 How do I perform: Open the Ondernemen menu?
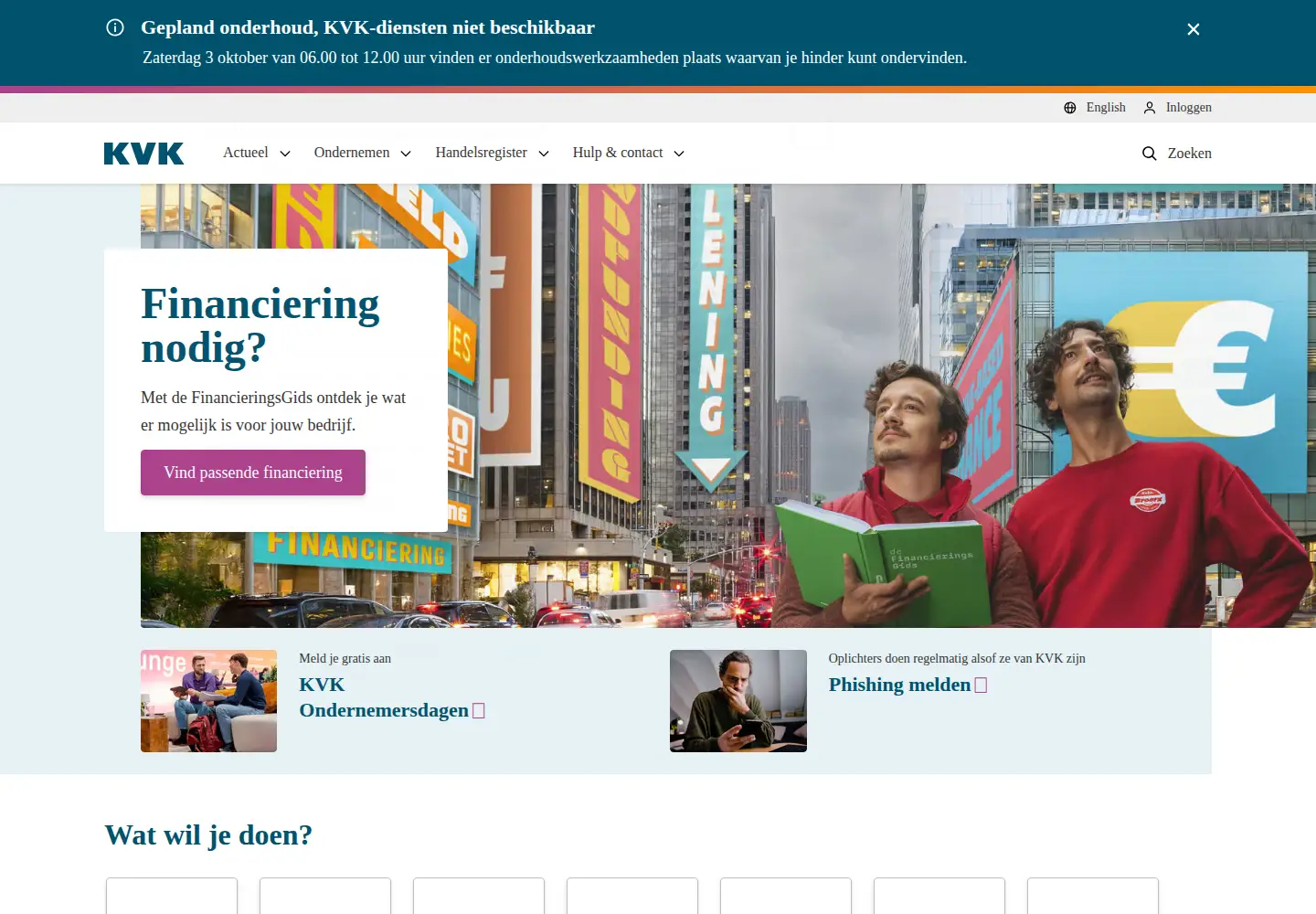click(x=363, y=153)
